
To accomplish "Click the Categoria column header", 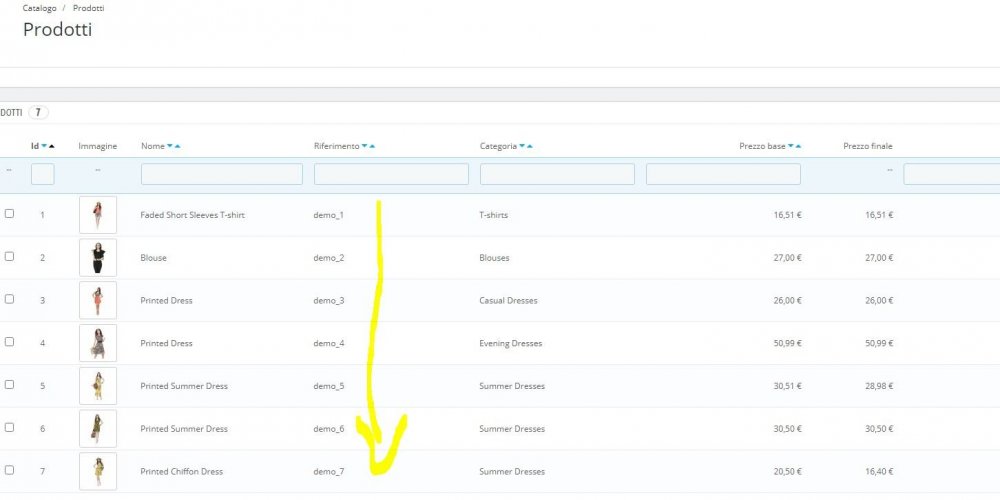I will [499, 147].
